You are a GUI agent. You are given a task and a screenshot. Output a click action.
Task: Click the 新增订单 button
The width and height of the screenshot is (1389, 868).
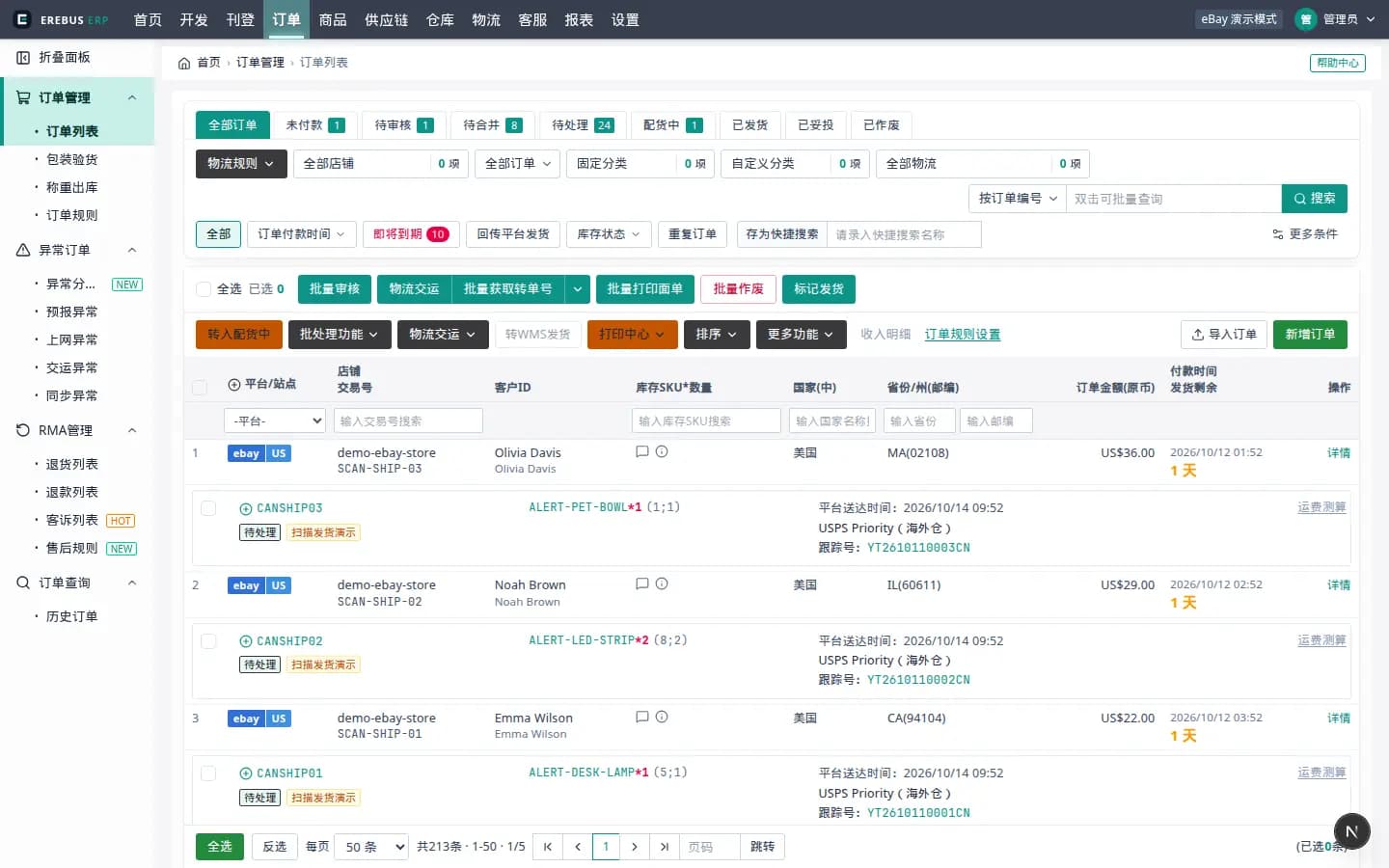[x=1310, y=335]
